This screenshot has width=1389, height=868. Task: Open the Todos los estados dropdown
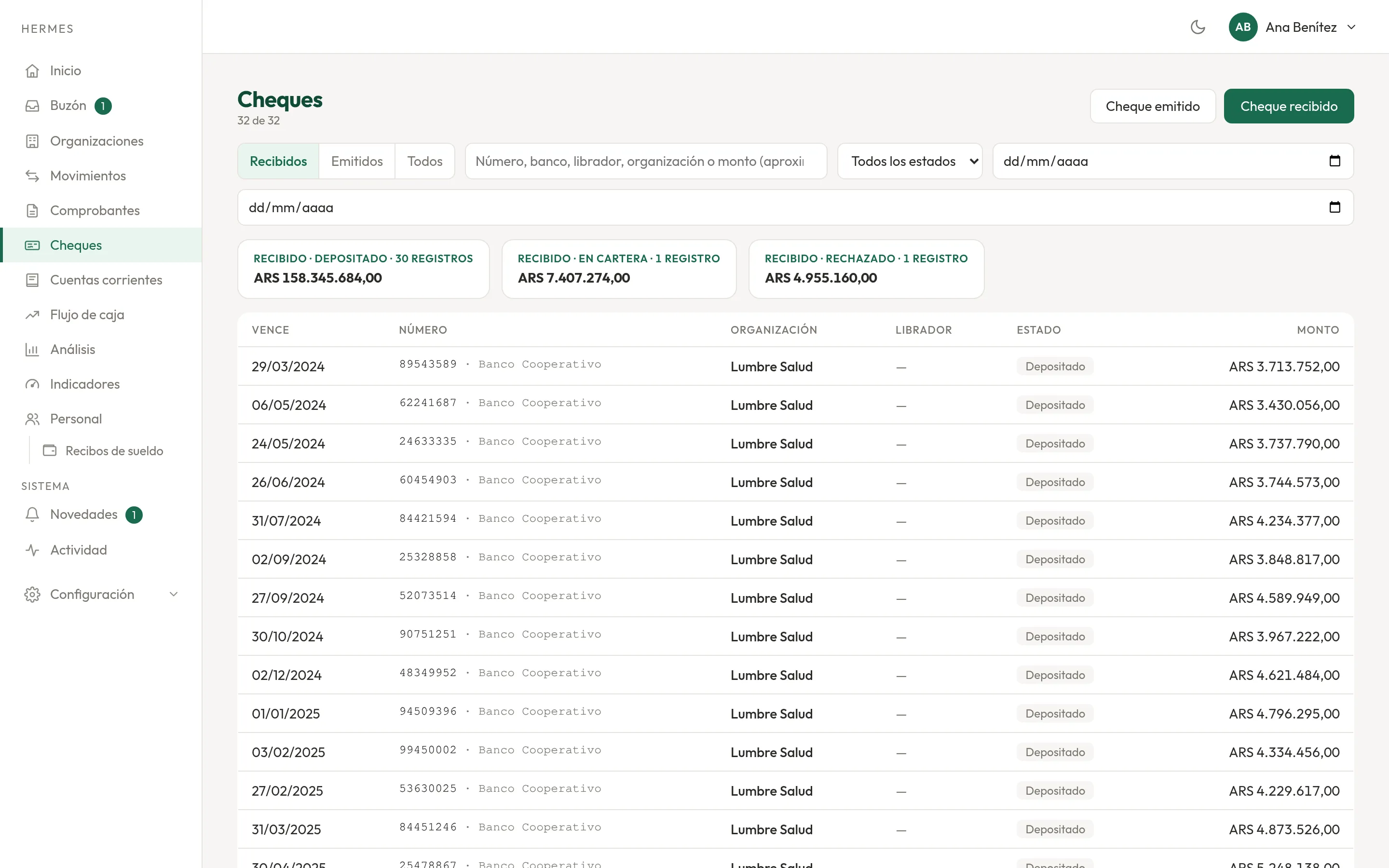pyautogui.click(x=910, y=162)
